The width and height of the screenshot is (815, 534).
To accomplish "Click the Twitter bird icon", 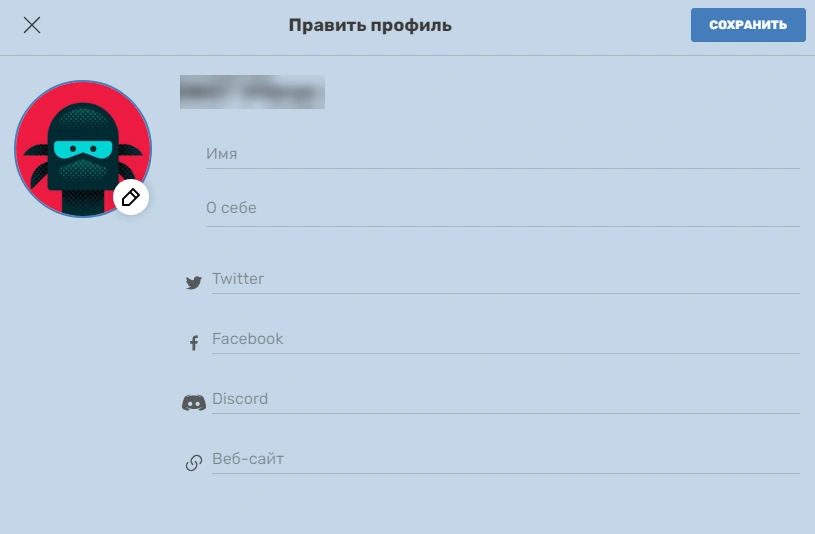I will (x=194, y=282).
